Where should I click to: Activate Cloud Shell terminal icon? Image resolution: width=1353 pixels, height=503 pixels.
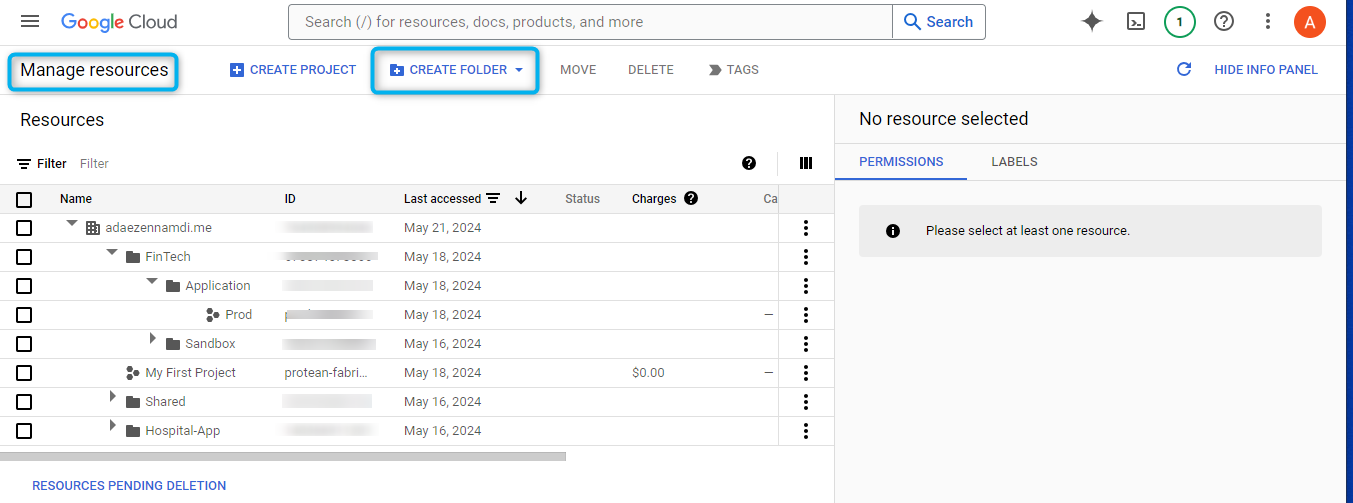click(x=1136, y=22)
